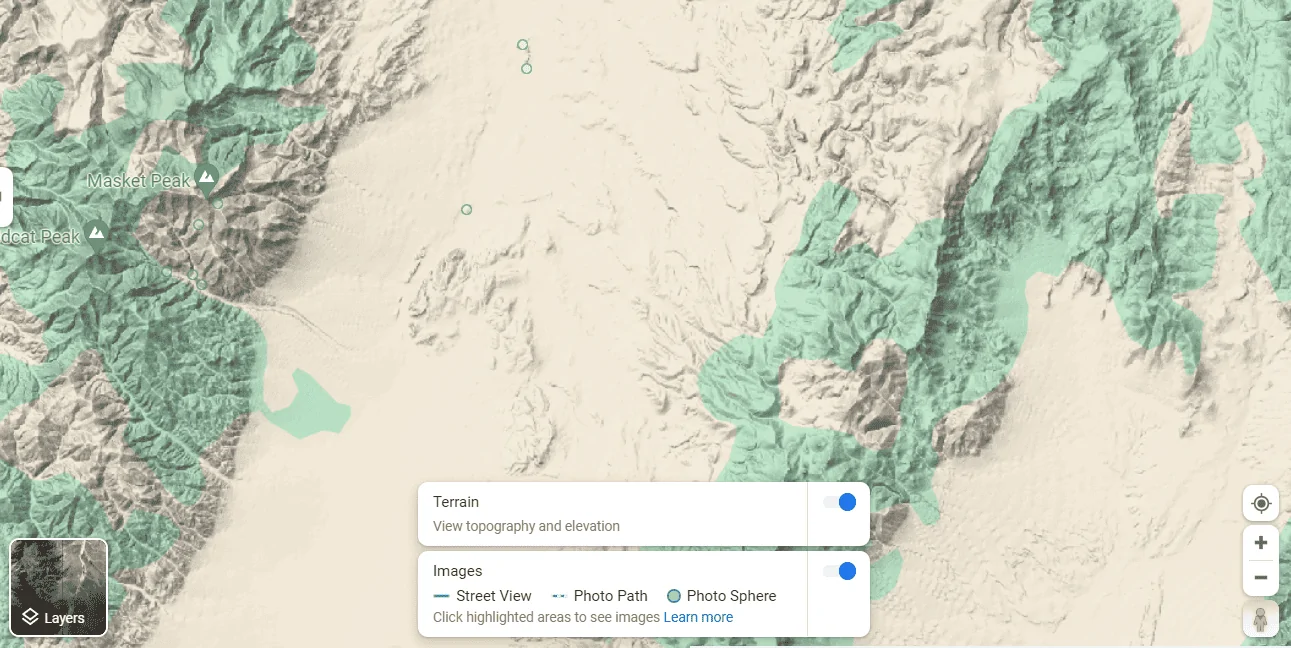Click 'View topography and elevation' description
Screen dimensions: 1291x648
[x=526, y=526]
